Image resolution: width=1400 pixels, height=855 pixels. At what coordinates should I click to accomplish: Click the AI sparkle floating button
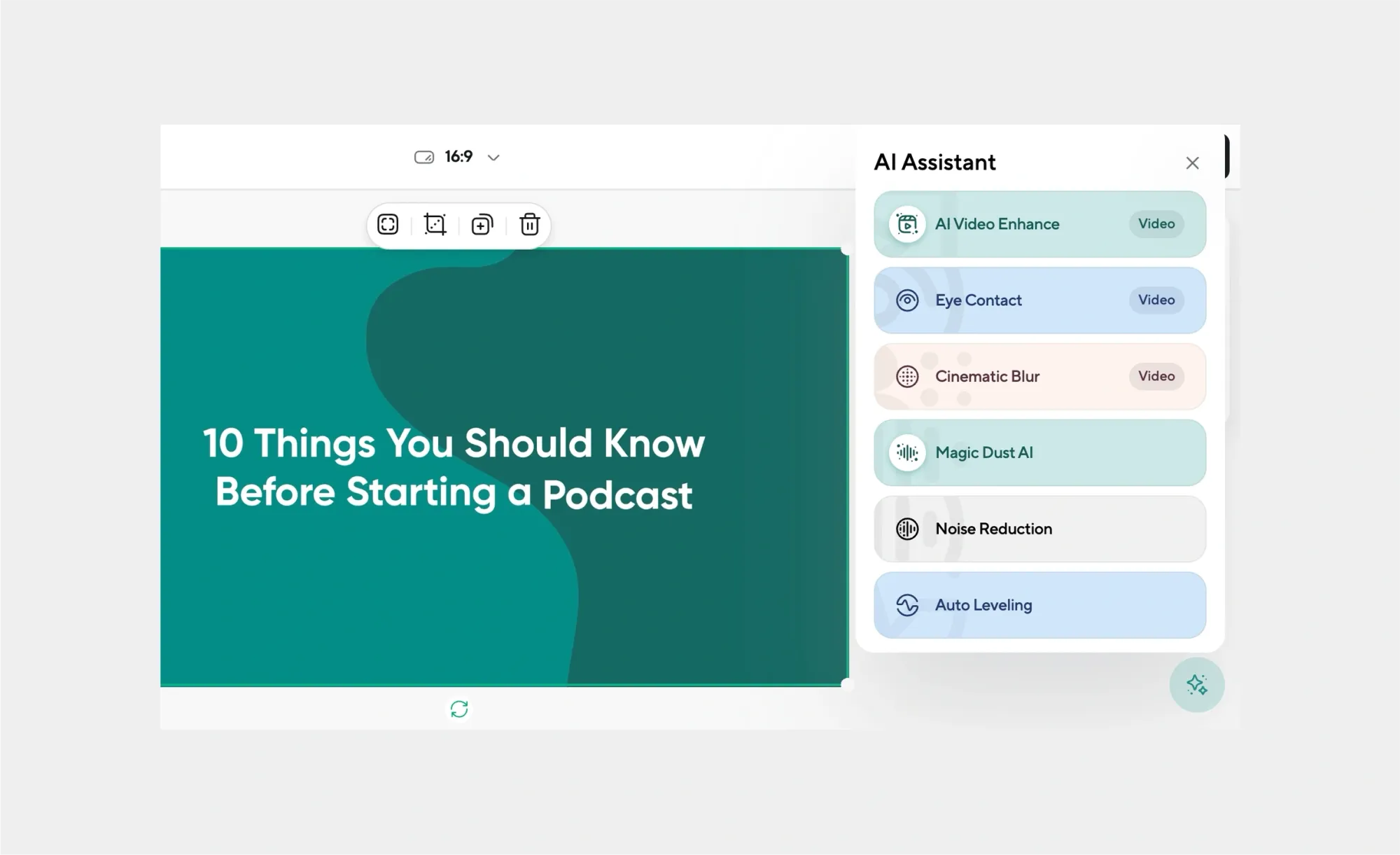point(1196,685)
